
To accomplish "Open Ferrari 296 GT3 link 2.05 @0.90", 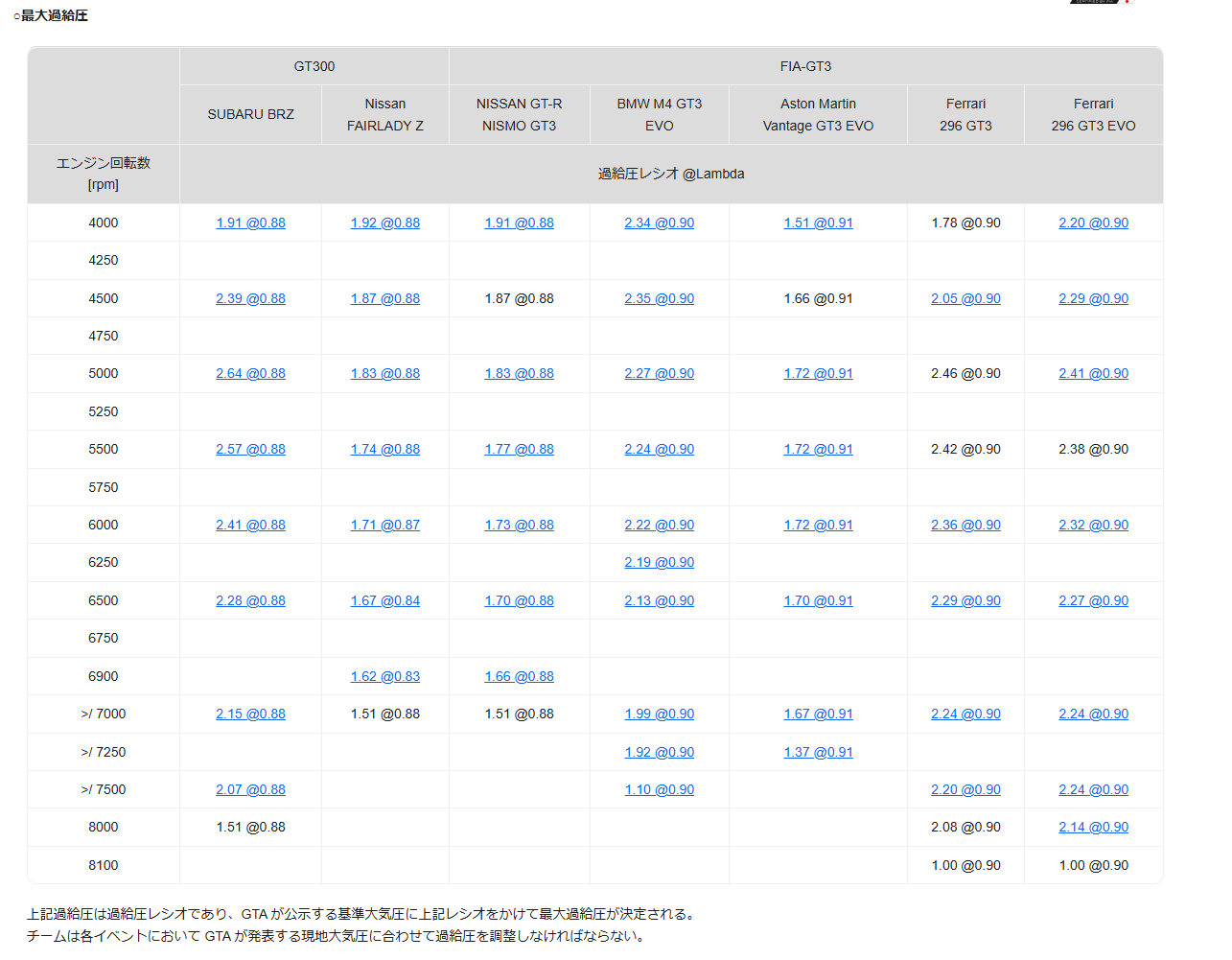I will pos(965,298).
